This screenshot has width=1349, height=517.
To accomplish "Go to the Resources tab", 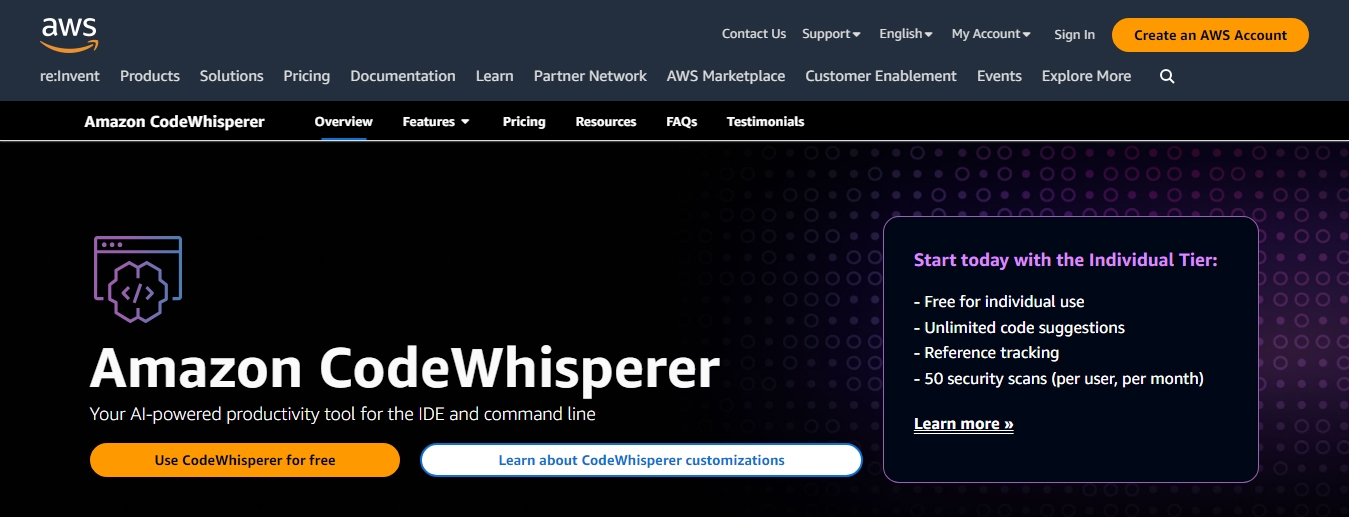I will (x=605, y=122).
